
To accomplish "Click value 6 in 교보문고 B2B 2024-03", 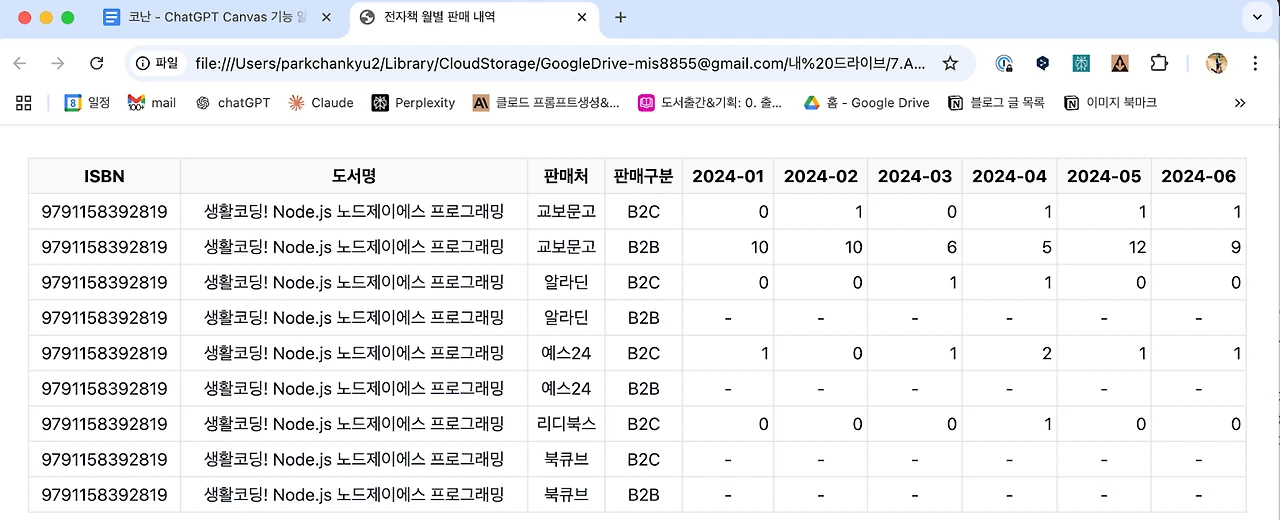I will click(x=952, y=247).
